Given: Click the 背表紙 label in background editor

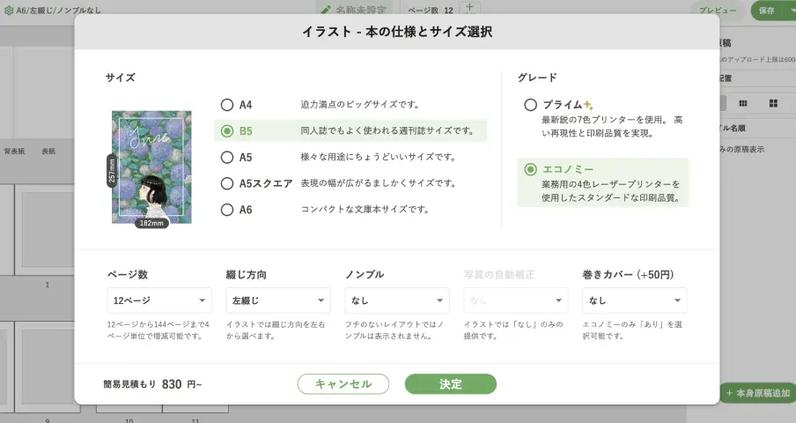Looking at the screenshot, I should tap(15, 151).
